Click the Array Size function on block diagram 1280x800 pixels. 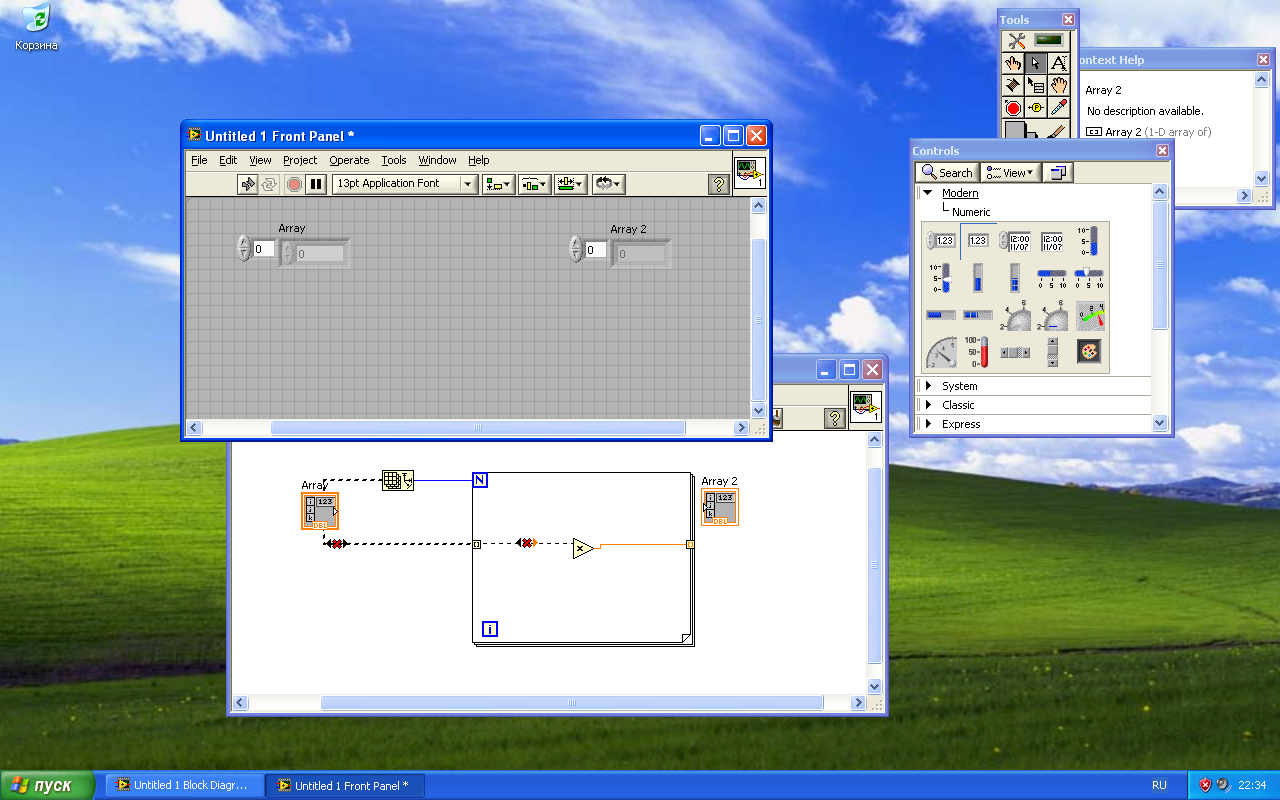coord(398,481)
